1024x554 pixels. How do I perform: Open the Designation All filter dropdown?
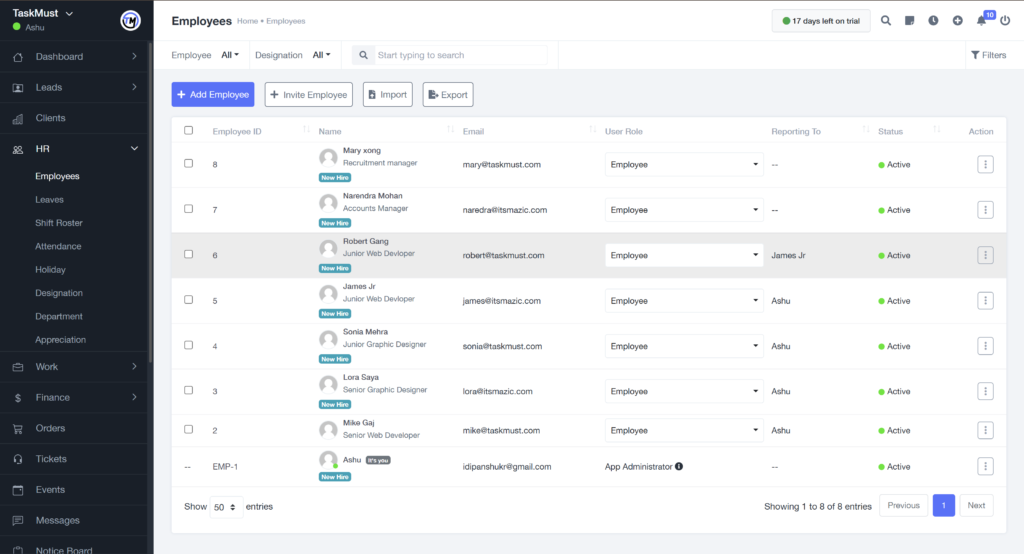pos(321,55)
